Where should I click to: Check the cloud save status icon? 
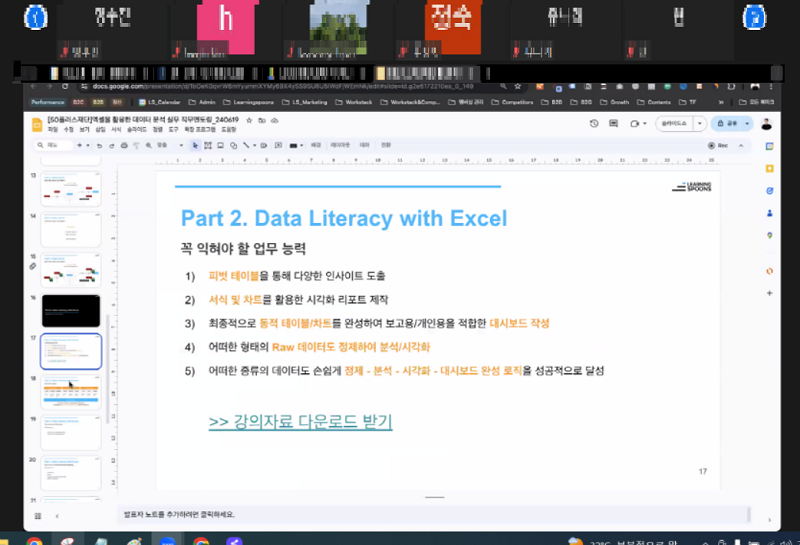pos(274,120)
